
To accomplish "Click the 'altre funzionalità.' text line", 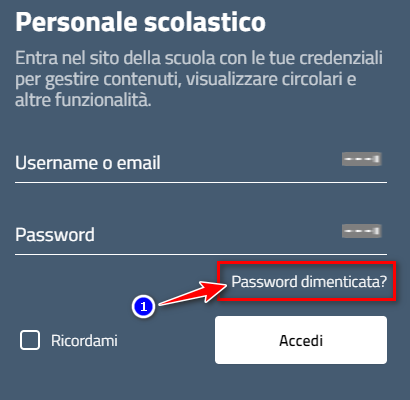I will click(83, 100).
